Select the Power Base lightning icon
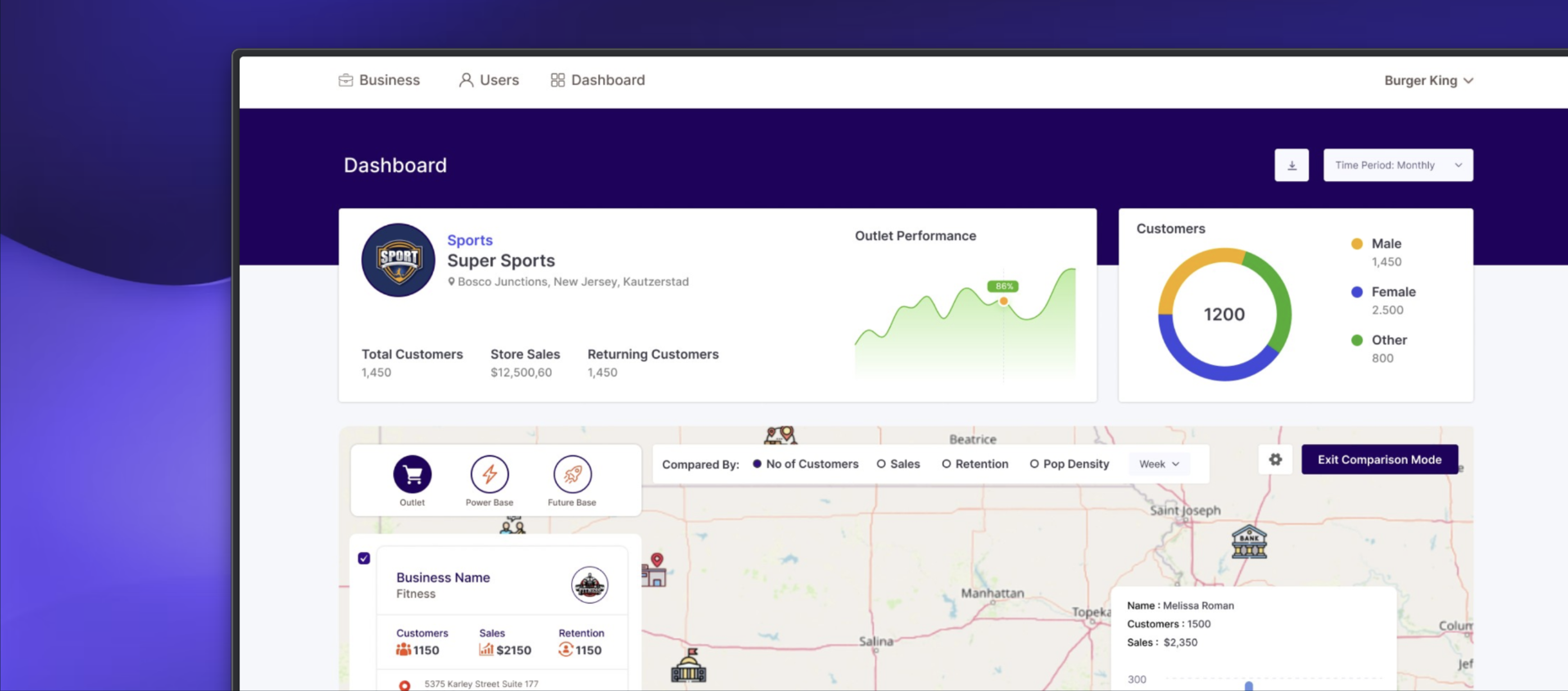 tap(489, 474)
